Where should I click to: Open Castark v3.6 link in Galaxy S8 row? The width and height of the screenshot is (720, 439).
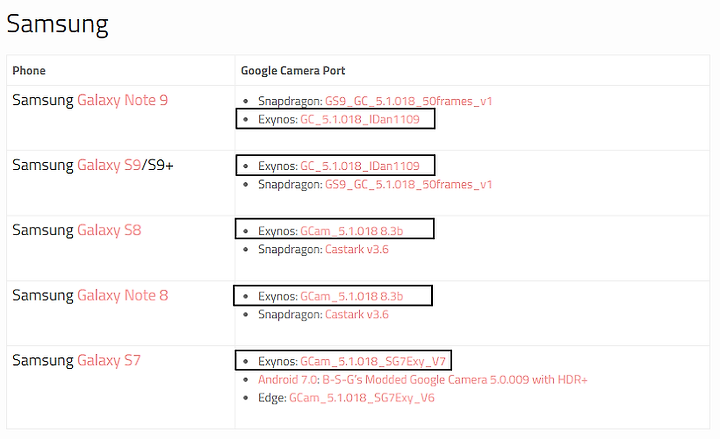pos(357,249)
